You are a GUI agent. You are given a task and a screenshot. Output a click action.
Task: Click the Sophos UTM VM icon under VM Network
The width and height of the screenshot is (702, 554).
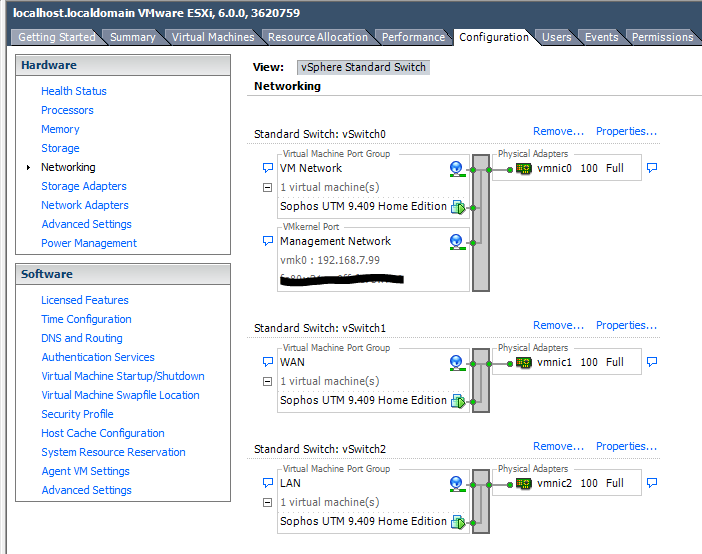coord(458,207)
